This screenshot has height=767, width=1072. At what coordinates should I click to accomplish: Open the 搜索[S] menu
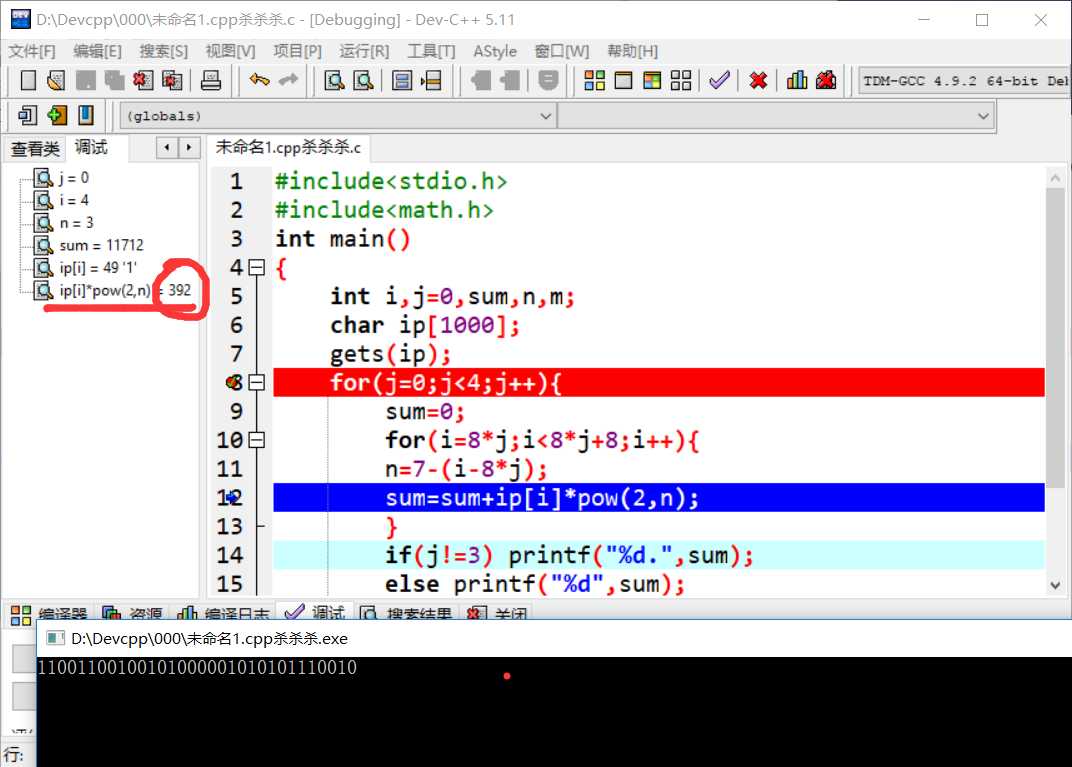[x=163, y=51]
